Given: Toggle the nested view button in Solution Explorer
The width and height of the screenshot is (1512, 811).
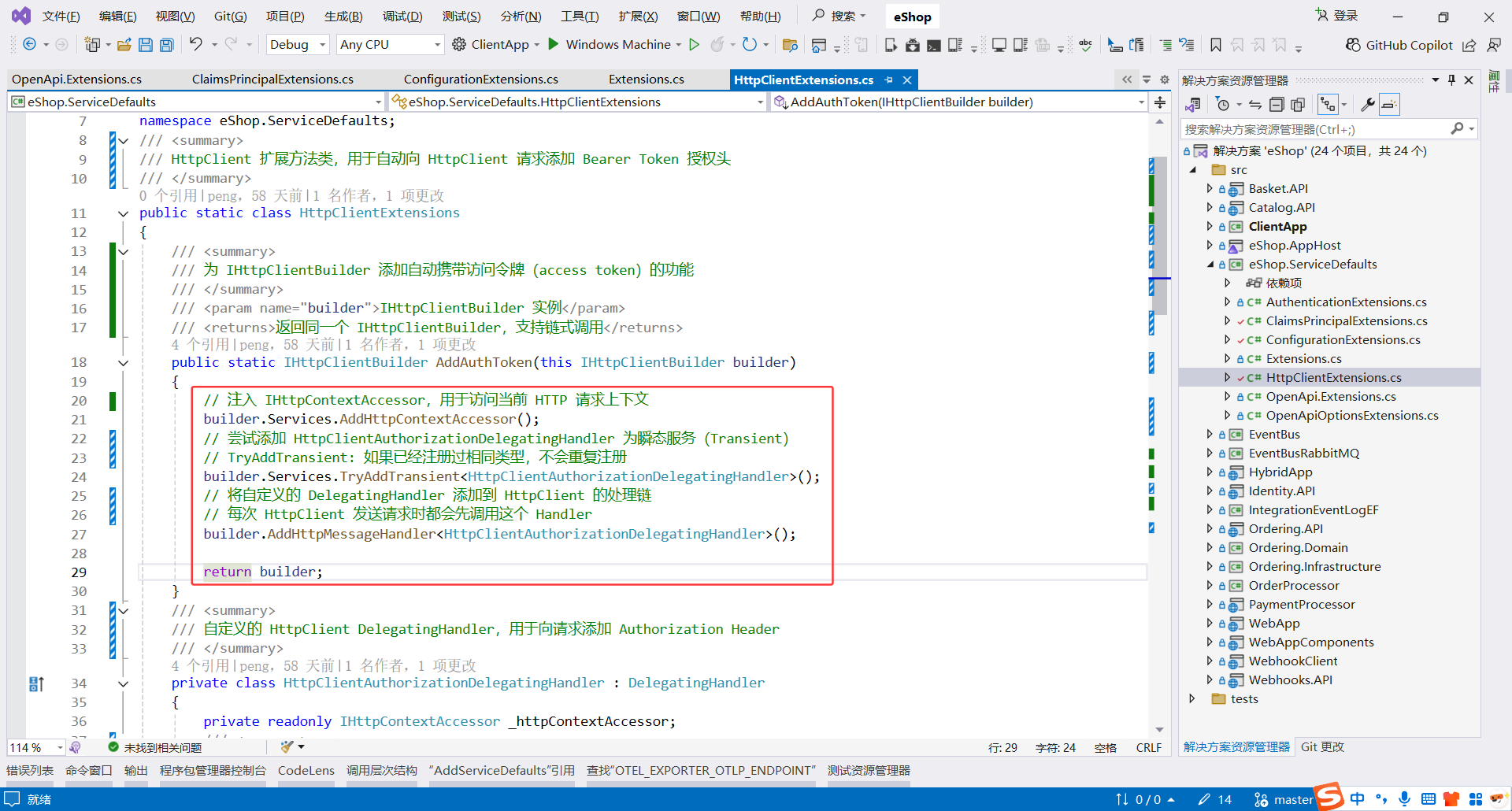Looking at the screenshot, I should tap(1329, 104).
